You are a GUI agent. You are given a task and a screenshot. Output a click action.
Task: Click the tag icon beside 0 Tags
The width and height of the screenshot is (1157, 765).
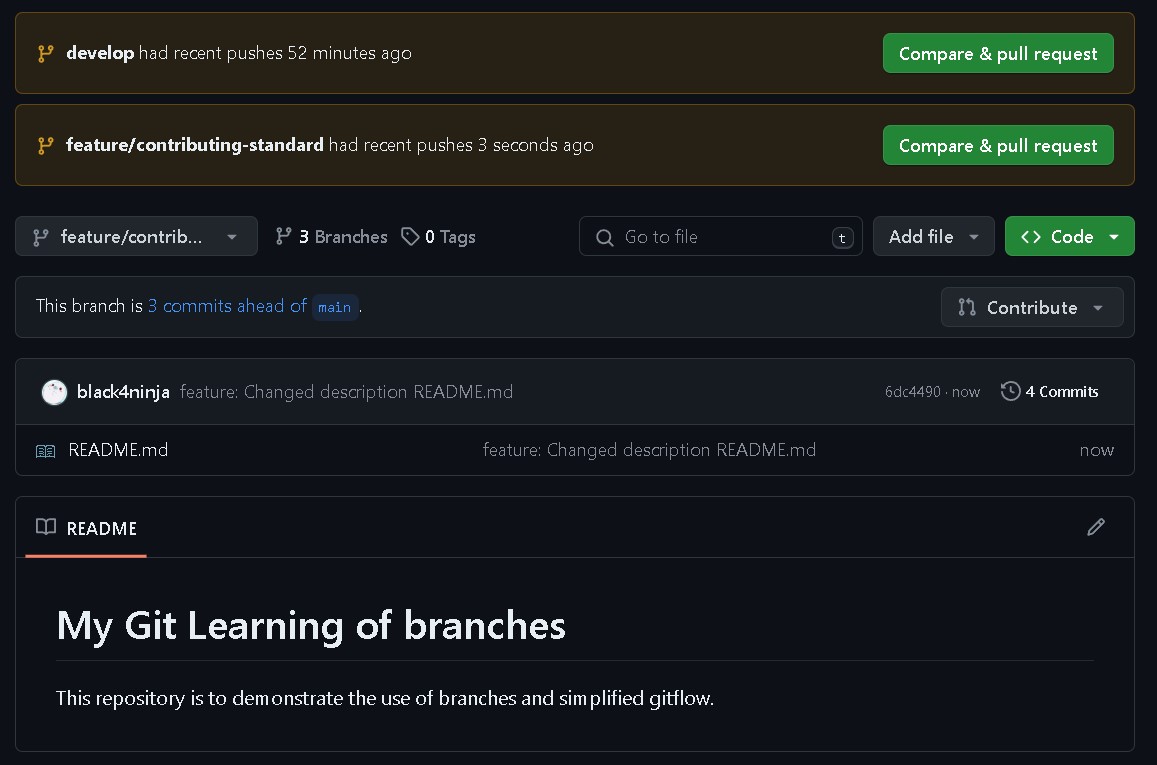(x=410, y=236)
